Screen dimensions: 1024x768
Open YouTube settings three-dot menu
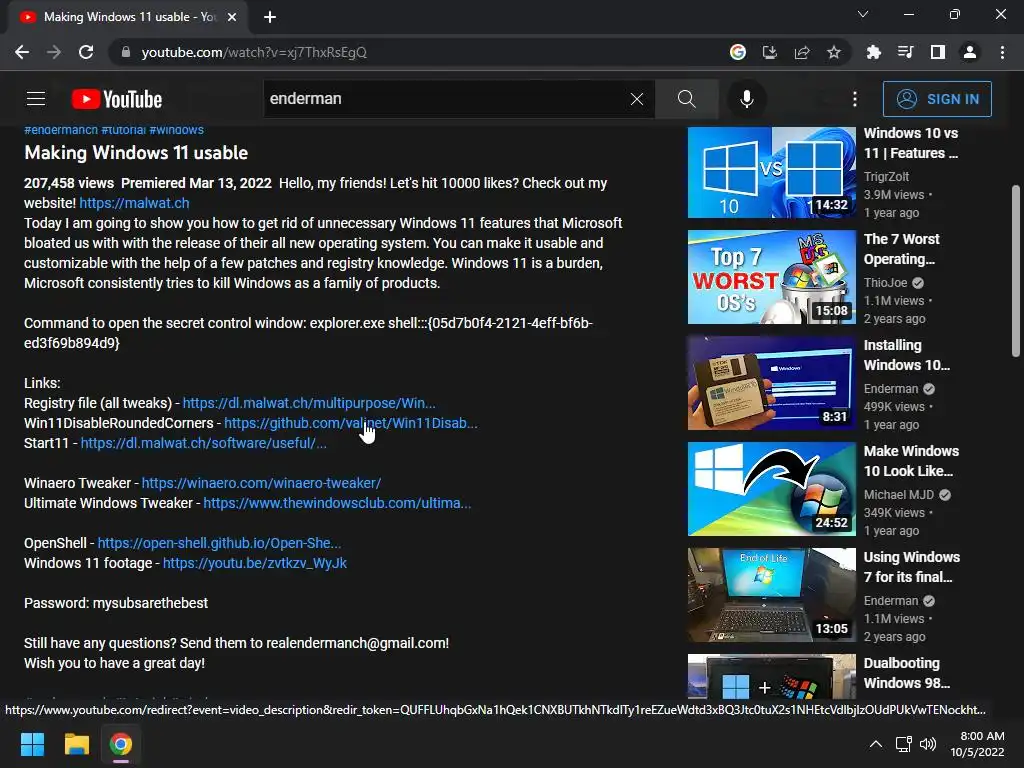click(855, 99)
